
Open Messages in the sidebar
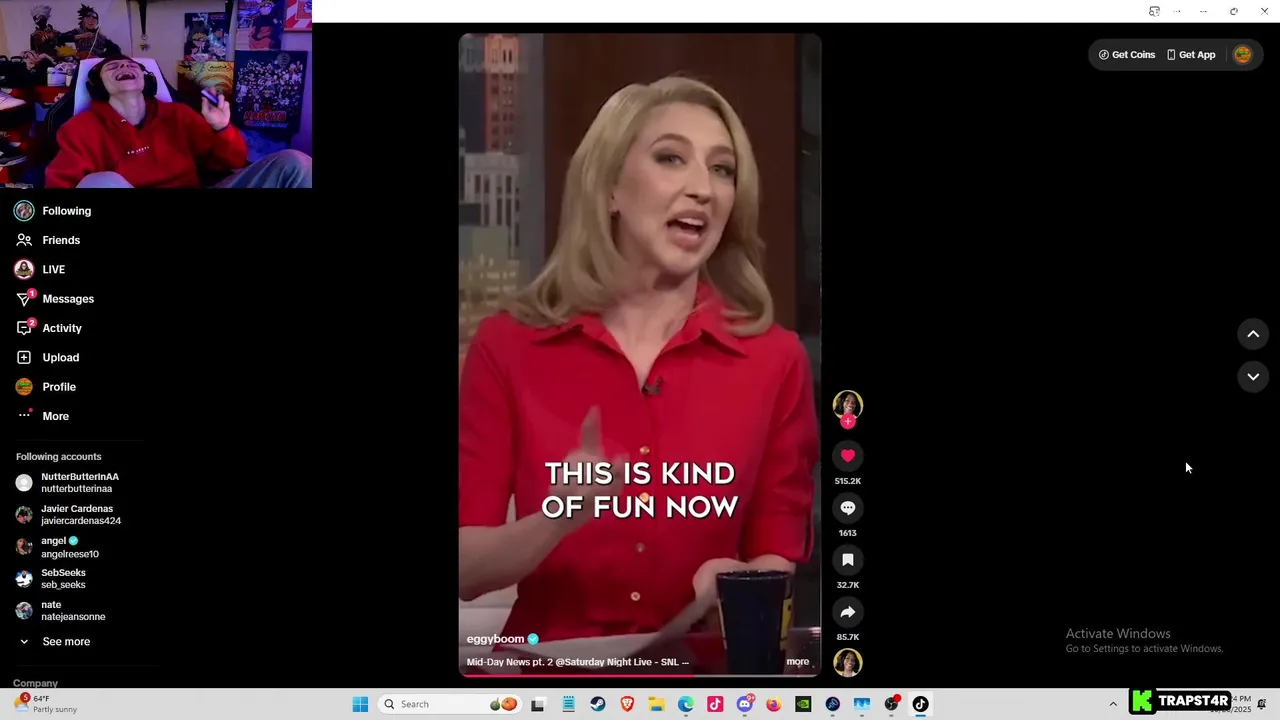tap(55, 299)
